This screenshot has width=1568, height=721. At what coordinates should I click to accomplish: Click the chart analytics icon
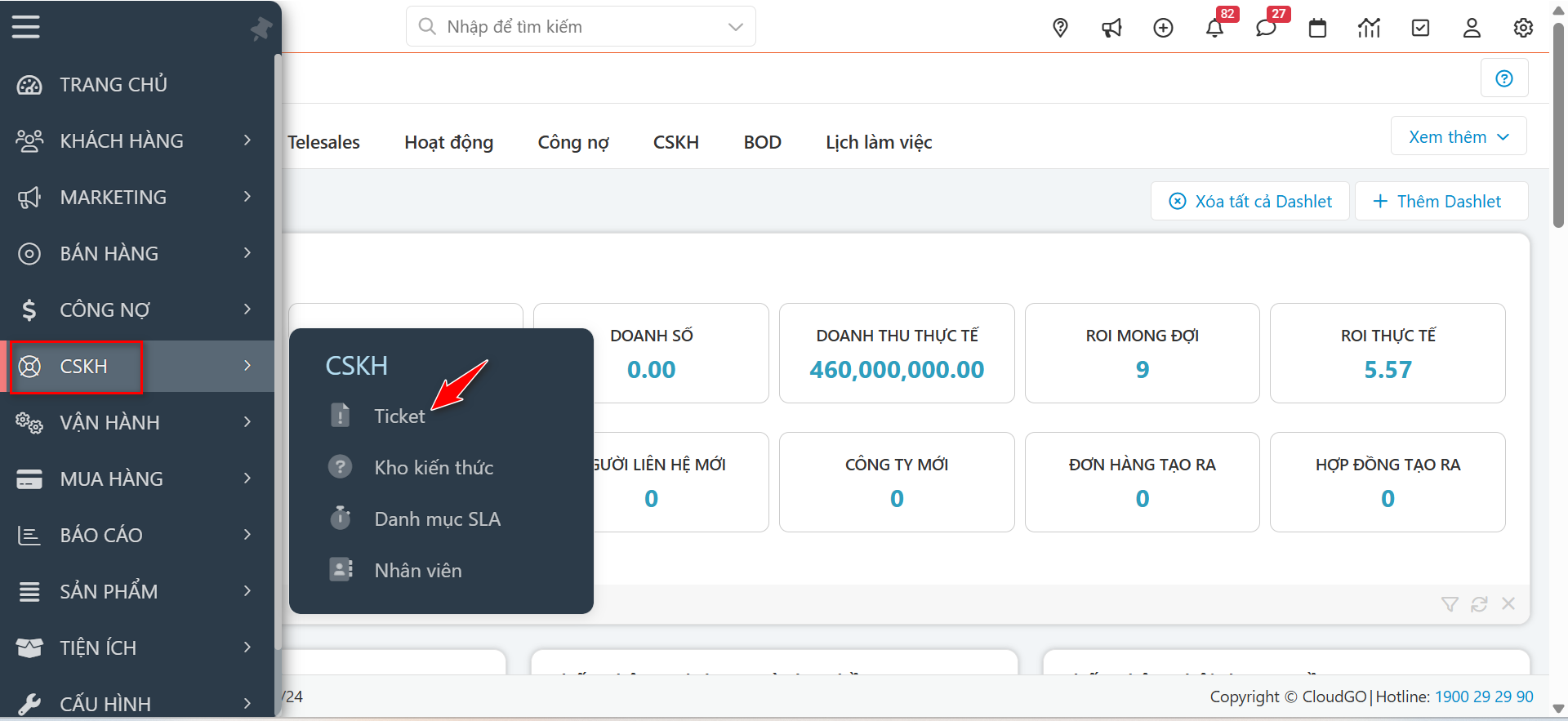1369,28
